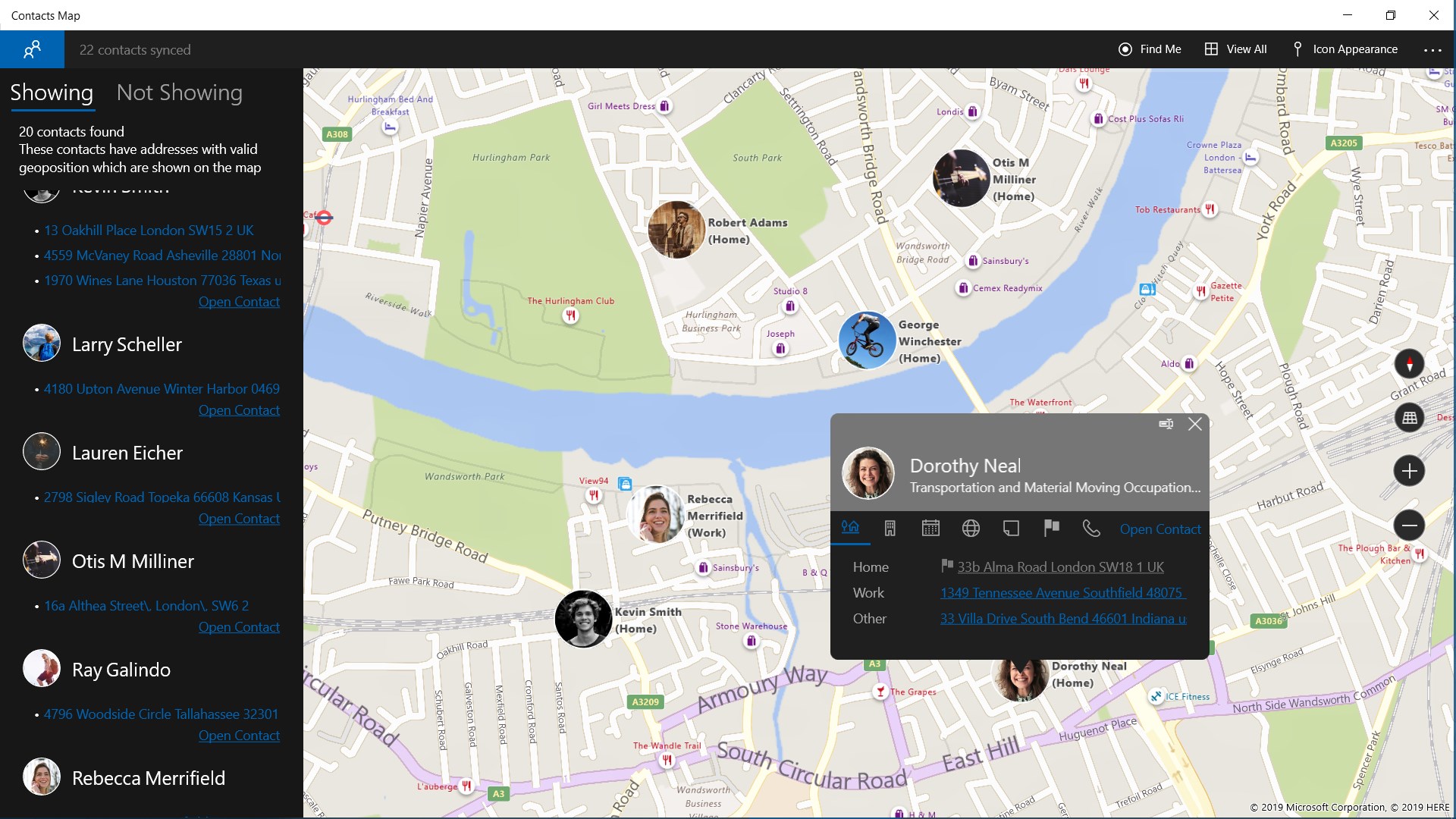The width and height of the screenshot is (1456, 819).
Task: Open the more options ellipsis menu
Action: pos(1432,50)
